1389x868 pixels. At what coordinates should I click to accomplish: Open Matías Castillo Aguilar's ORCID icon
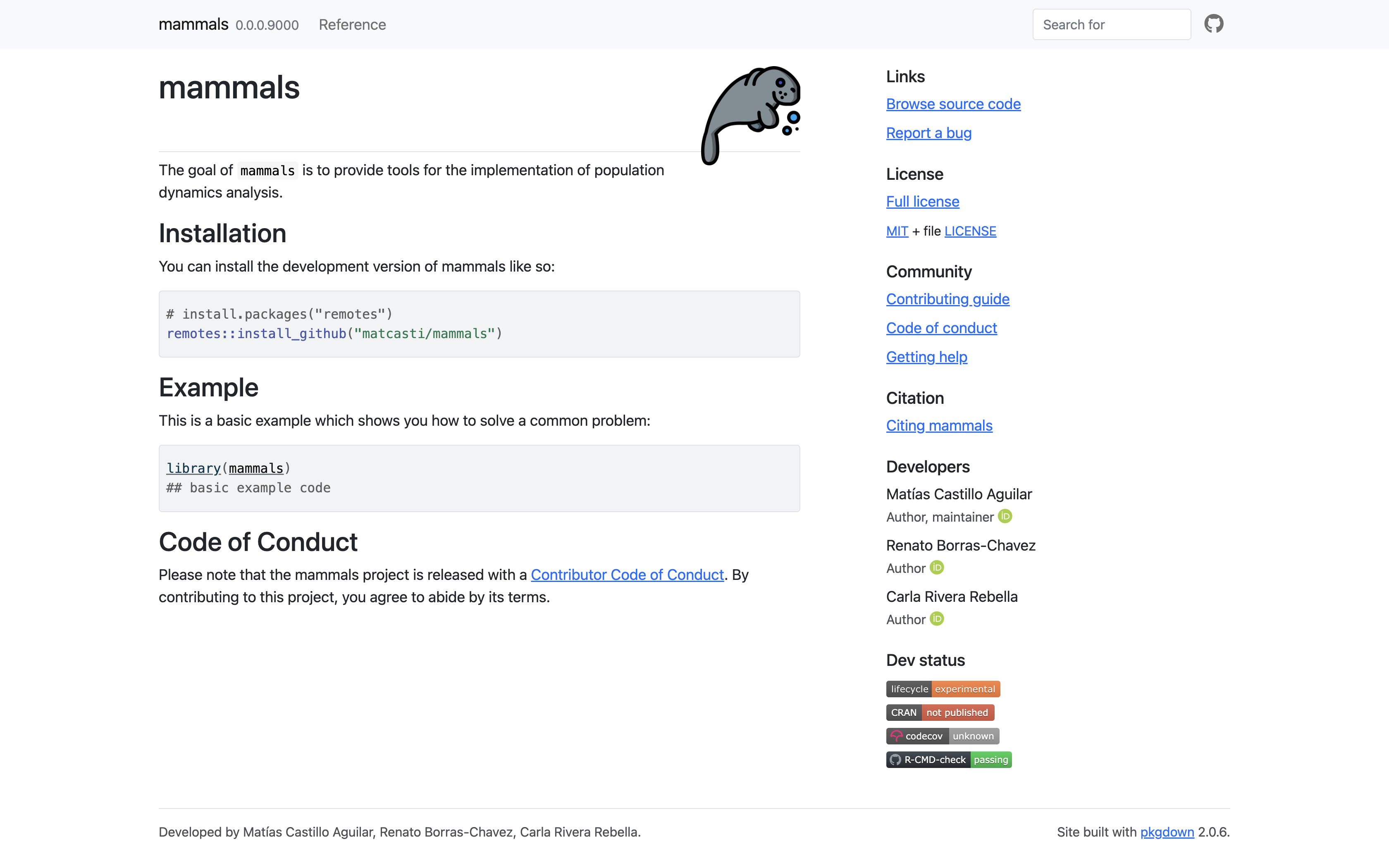pos(1005,516)
